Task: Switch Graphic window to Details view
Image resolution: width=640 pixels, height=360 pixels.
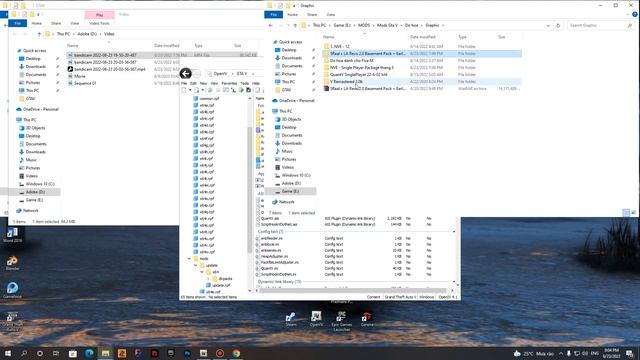Action: click(626, 212)
